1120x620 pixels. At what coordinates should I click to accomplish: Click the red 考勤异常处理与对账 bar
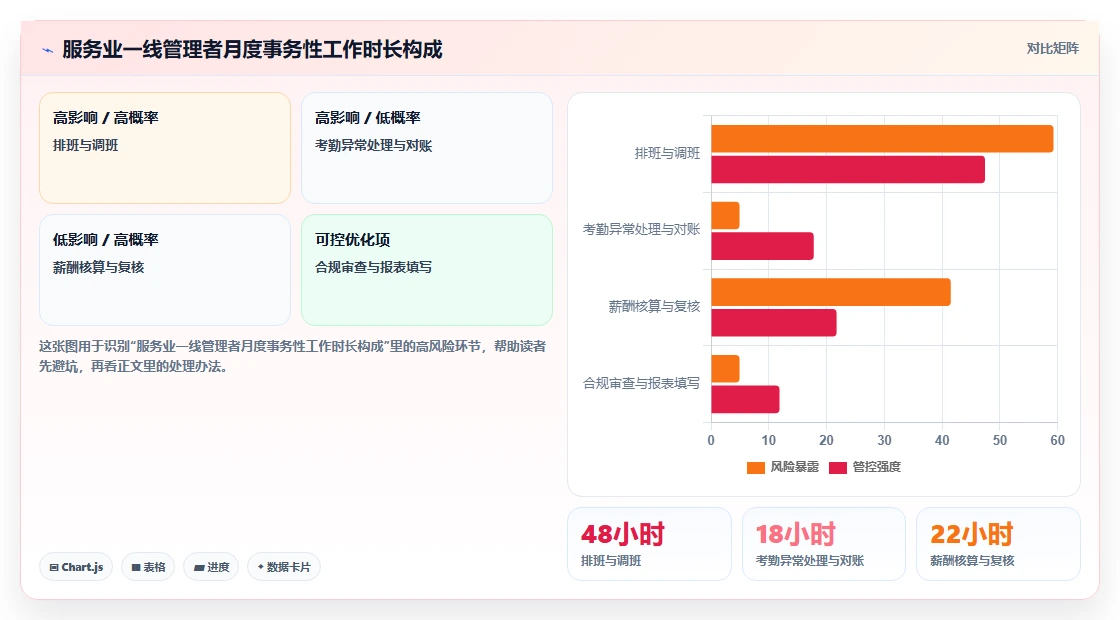[762, 246]
